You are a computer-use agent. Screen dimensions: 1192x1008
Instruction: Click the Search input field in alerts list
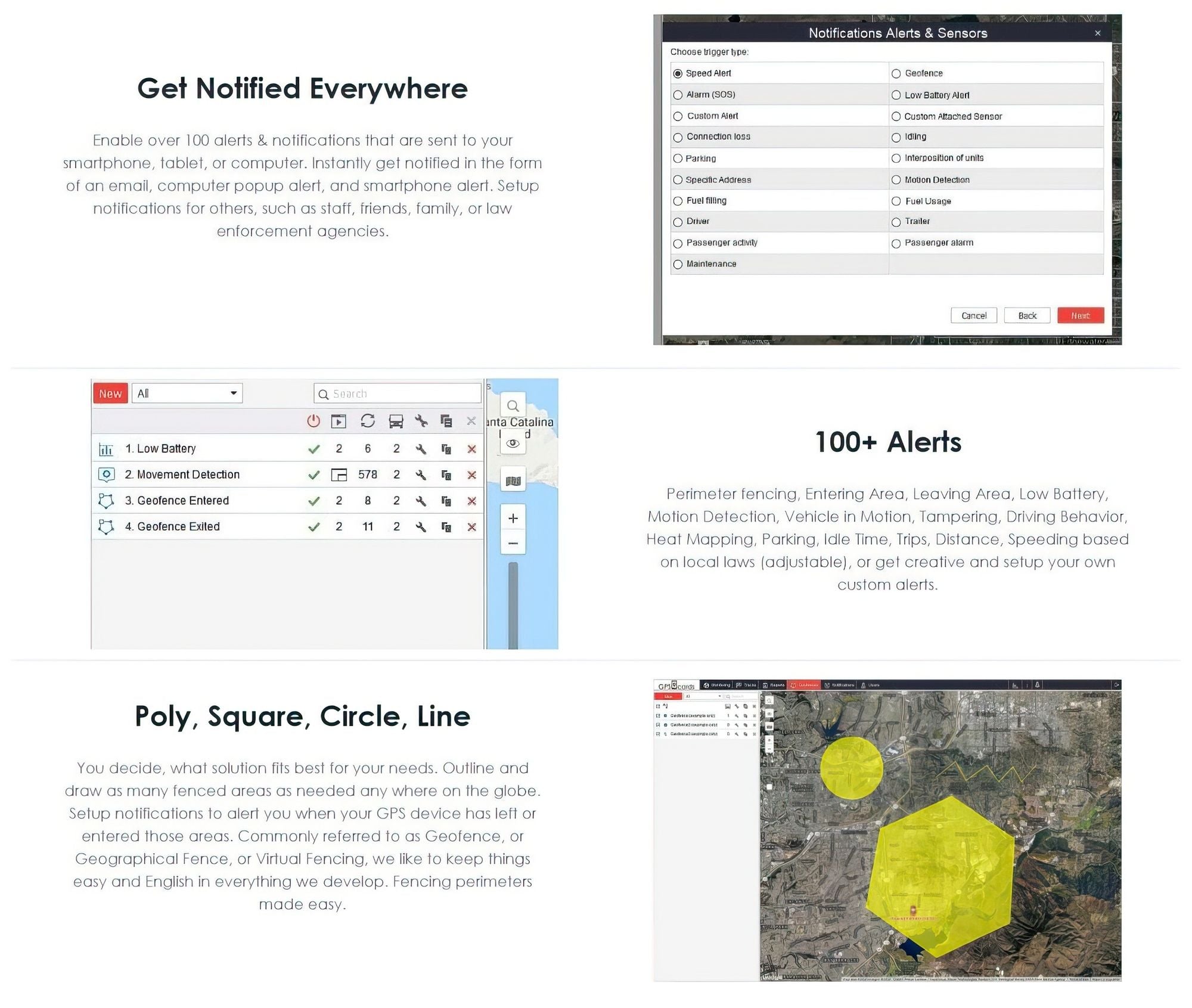pyautogui.click(x=397, y=392)
